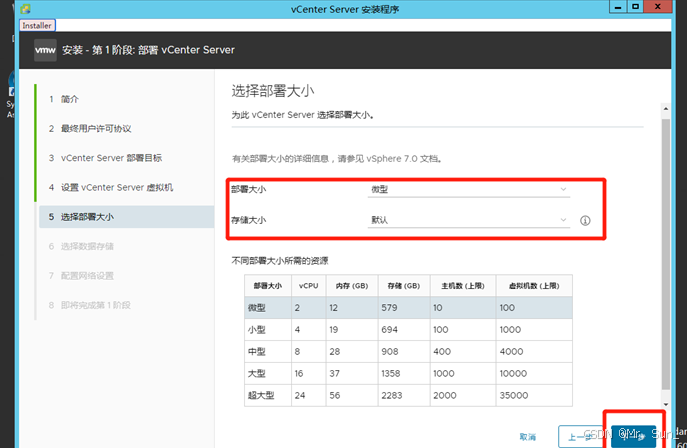Click storage value 2283 in 超大型 row
This screenshot has width=687, height=448.
(391, 395)
